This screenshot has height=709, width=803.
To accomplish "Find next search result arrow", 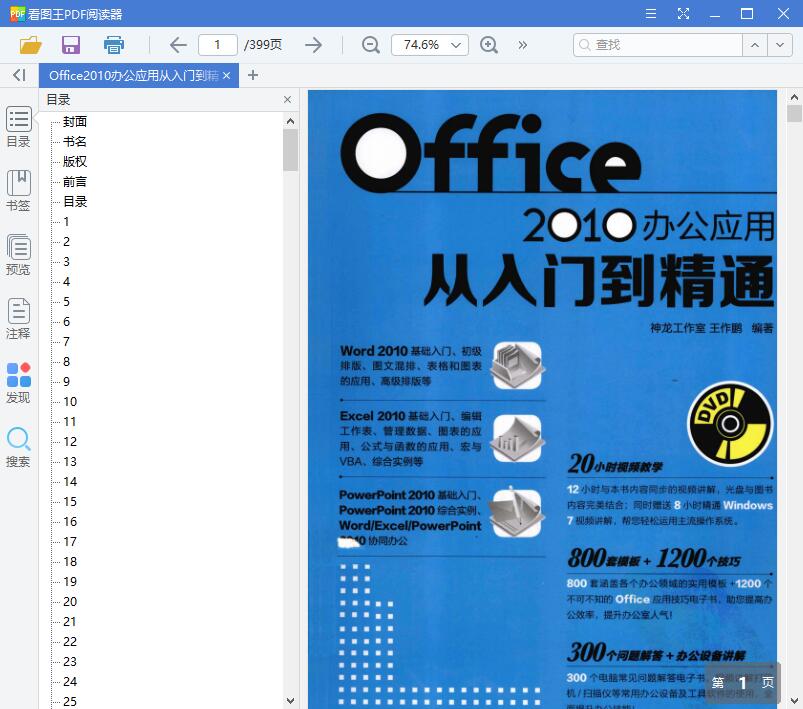I will [779, 45].
